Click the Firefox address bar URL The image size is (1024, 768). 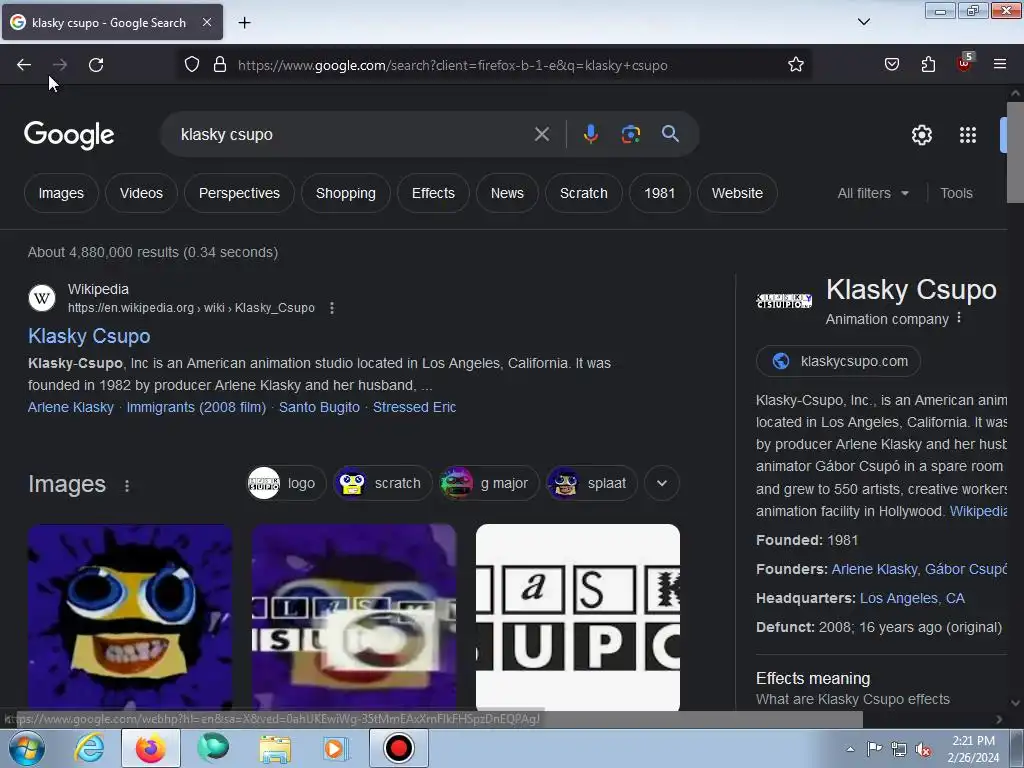tap(453, 65)
